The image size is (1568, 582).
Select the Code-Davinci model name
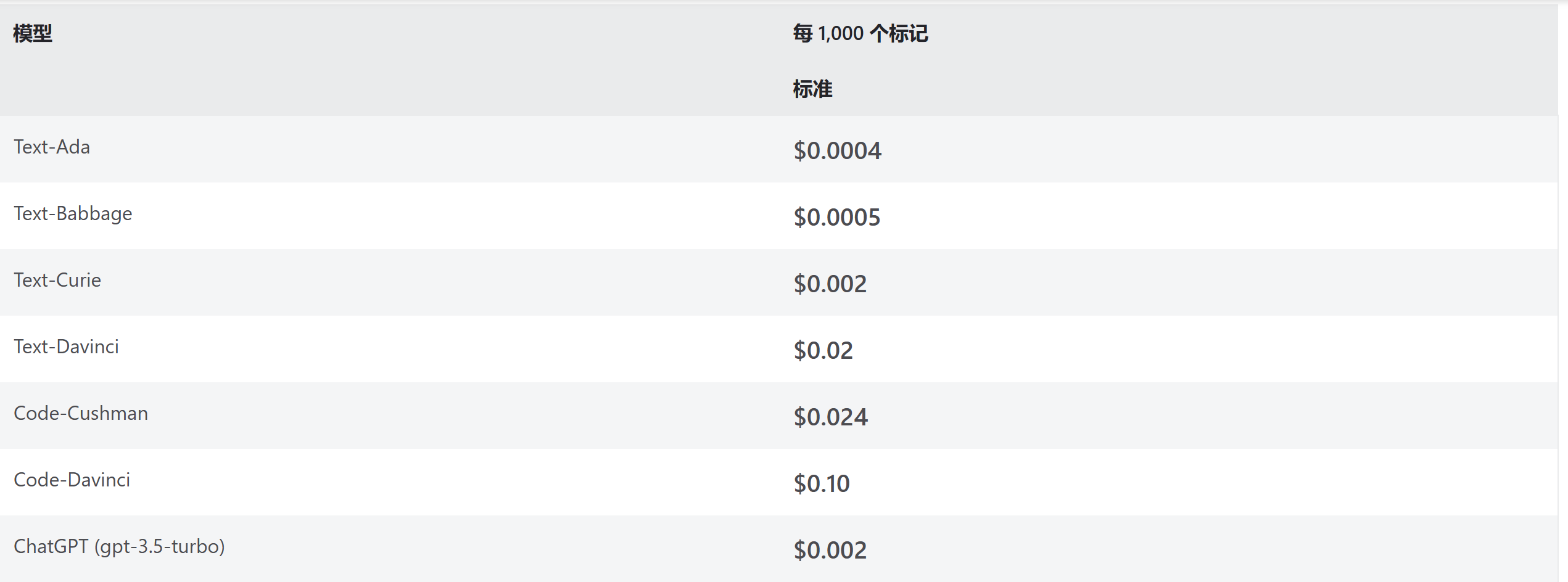[x=72, y=480]
